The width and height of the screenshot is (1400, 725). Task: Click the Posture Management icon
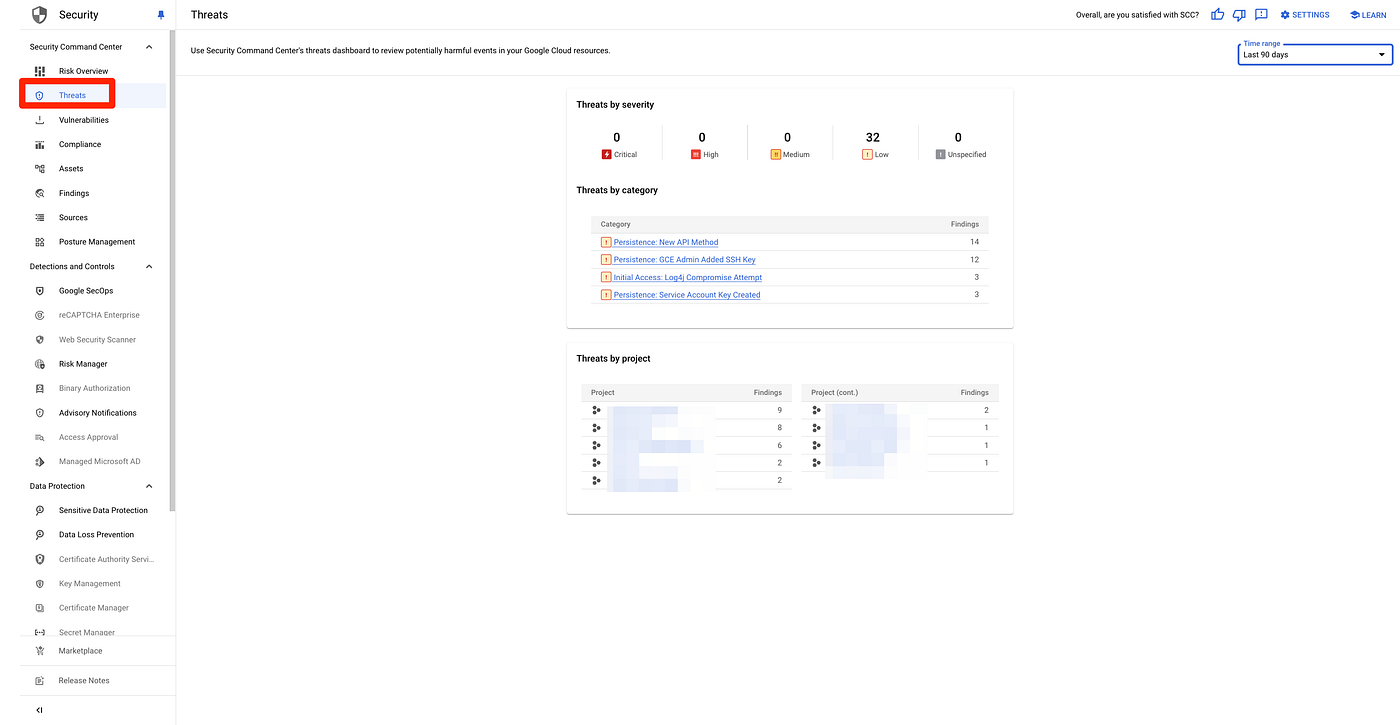(40, 242)
